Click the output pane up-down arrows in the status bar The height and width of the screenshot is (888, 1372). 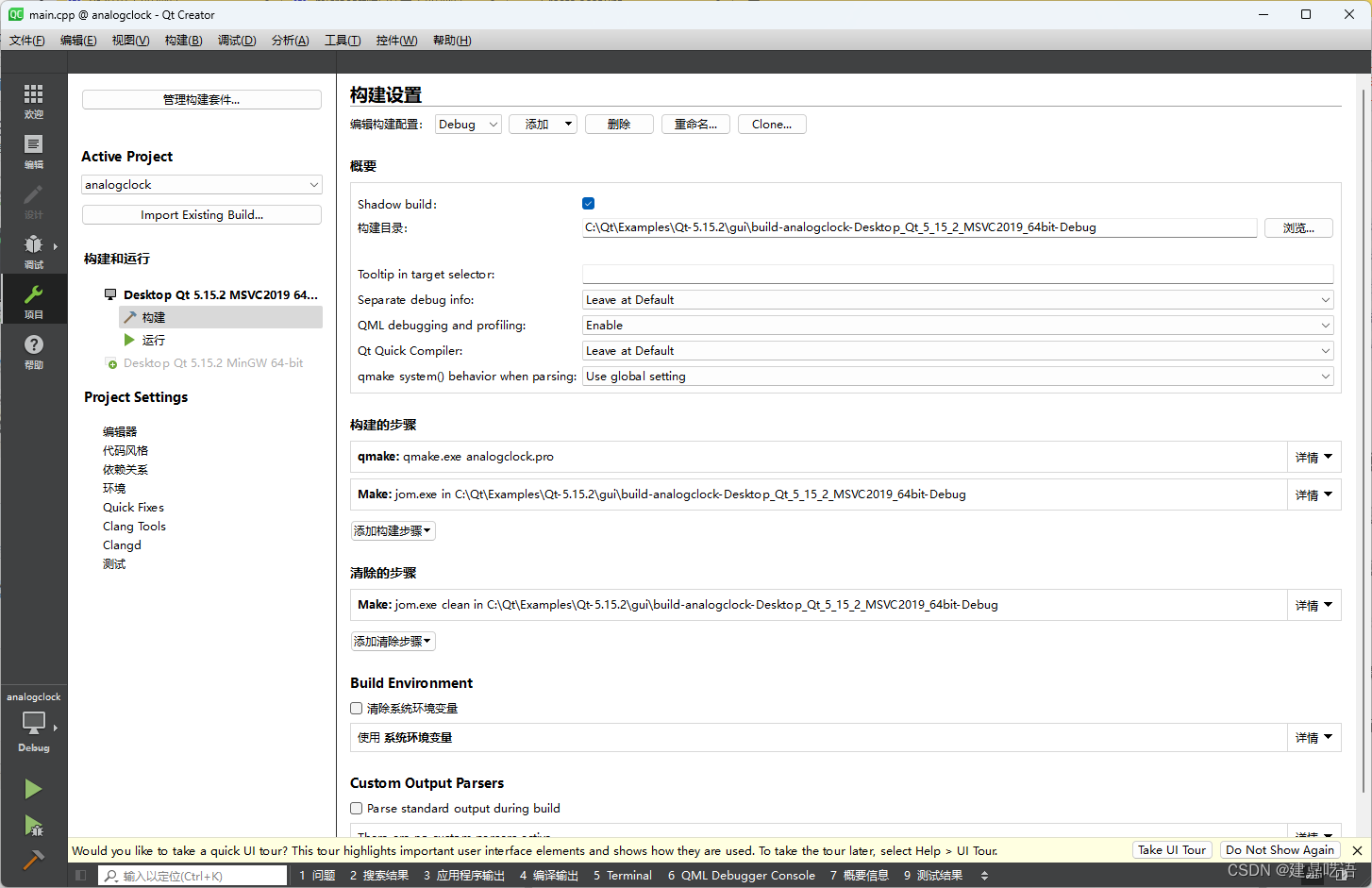point(984,876)
